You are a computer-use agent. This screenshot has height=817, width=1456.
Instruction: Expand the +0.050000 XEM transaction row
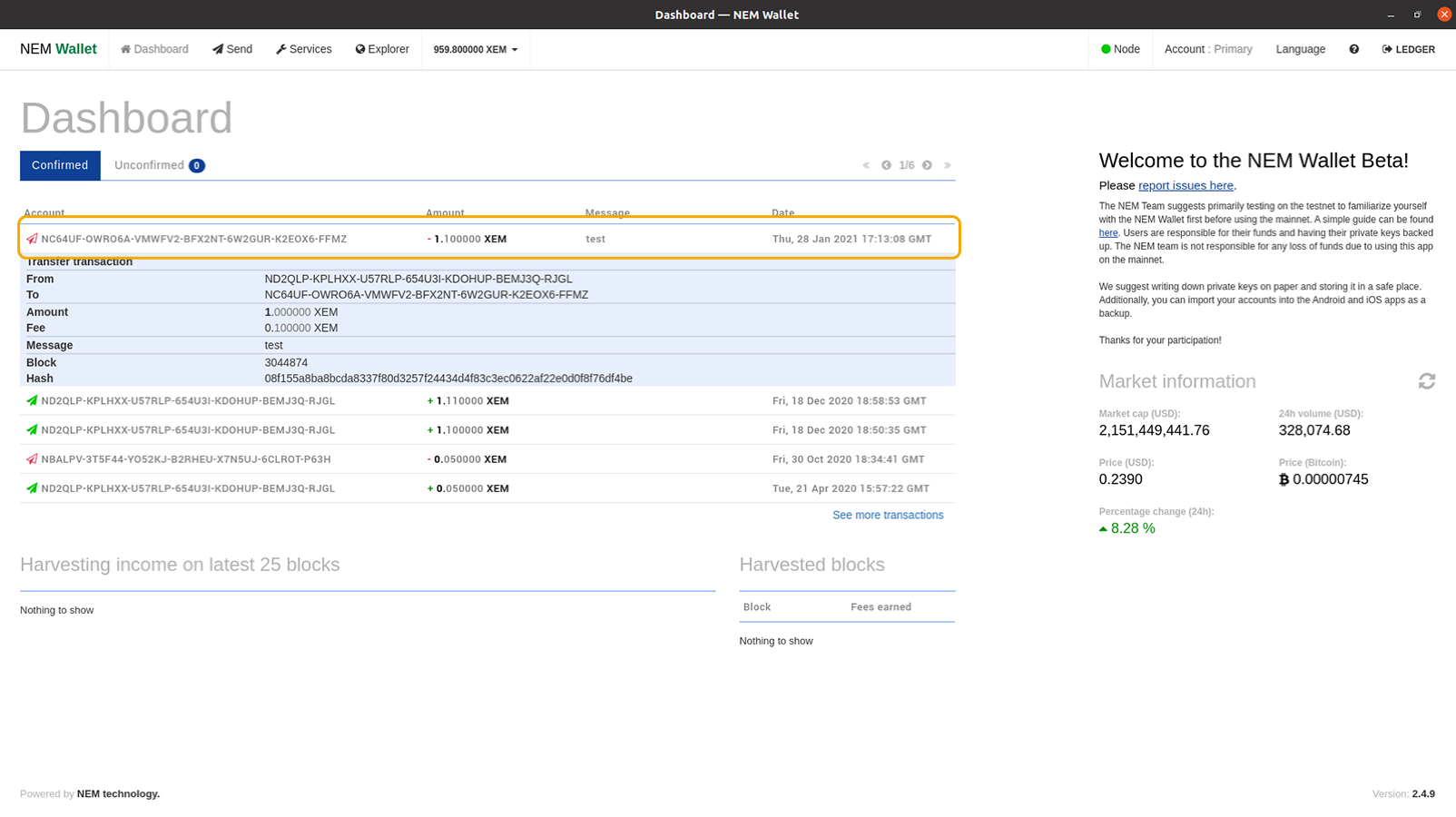tap(487, 487)
